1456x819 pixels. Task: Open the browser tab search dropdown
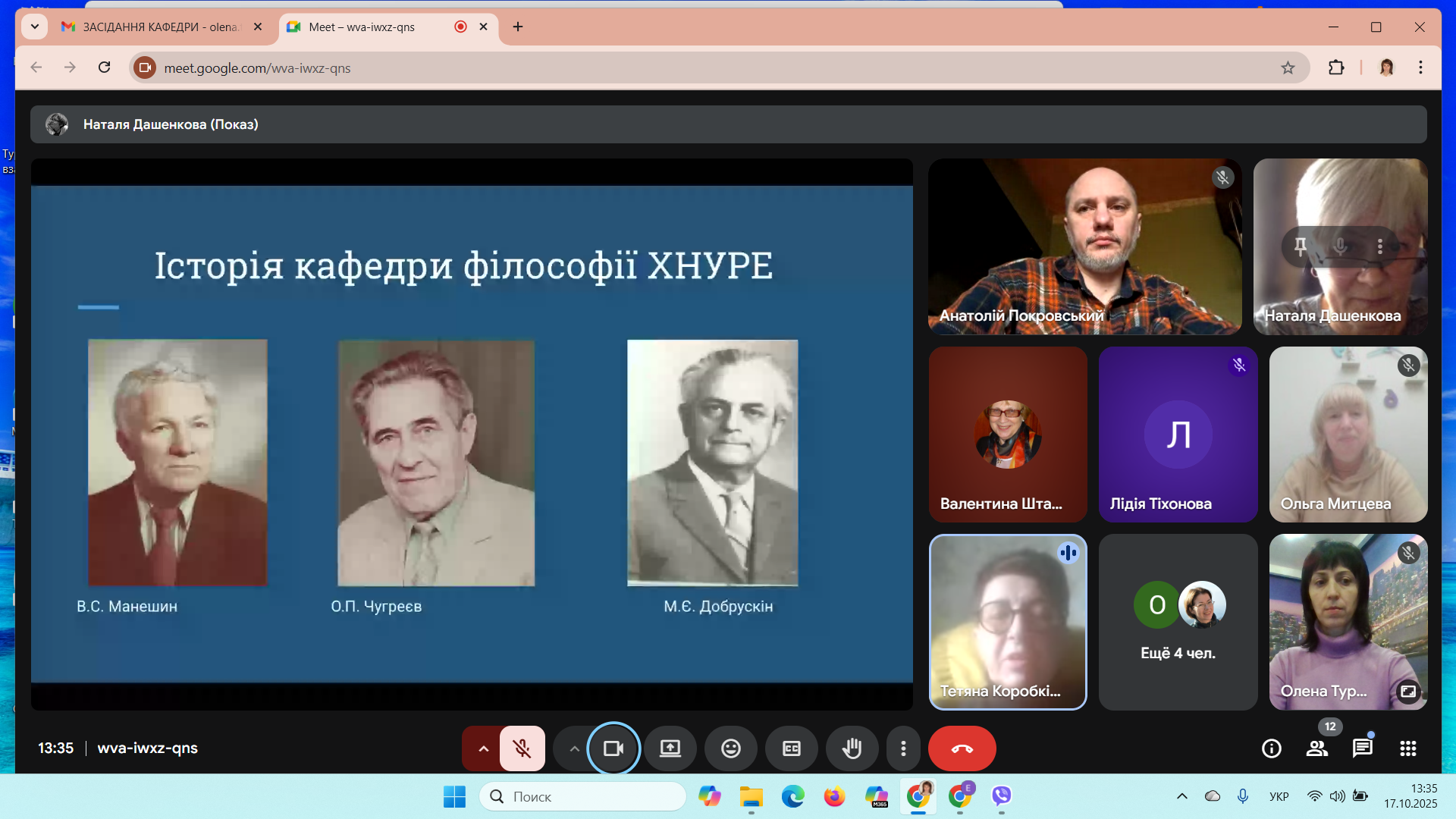(x=34, y=27)
